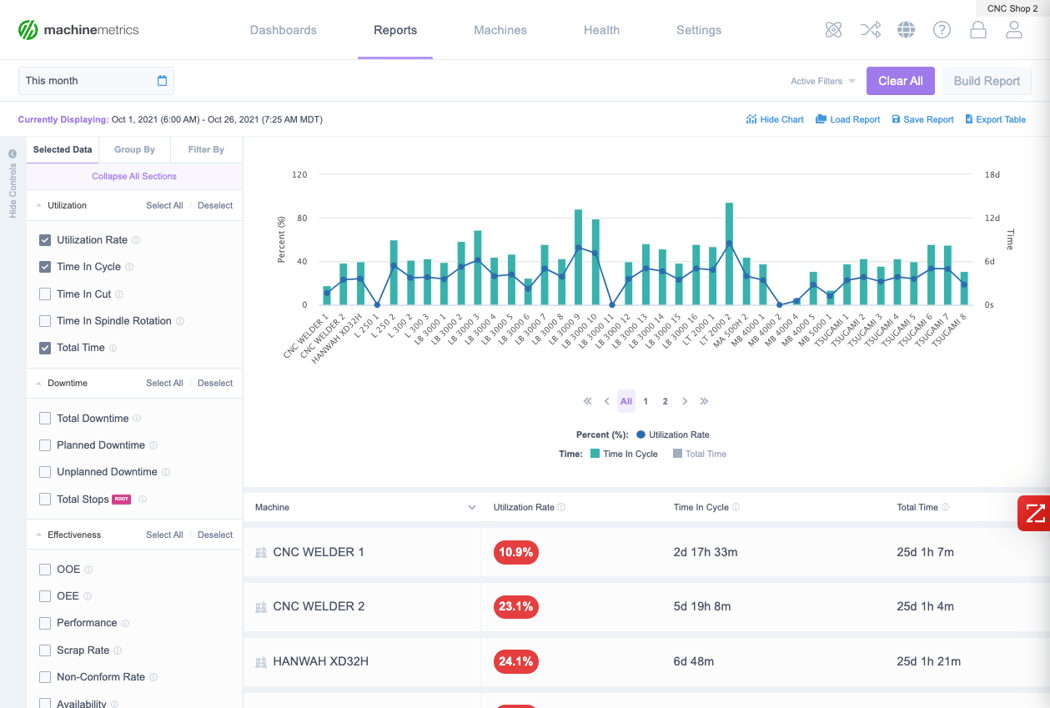Open the help question mark icon
1050x708 pixels.
tap(942, 30)
